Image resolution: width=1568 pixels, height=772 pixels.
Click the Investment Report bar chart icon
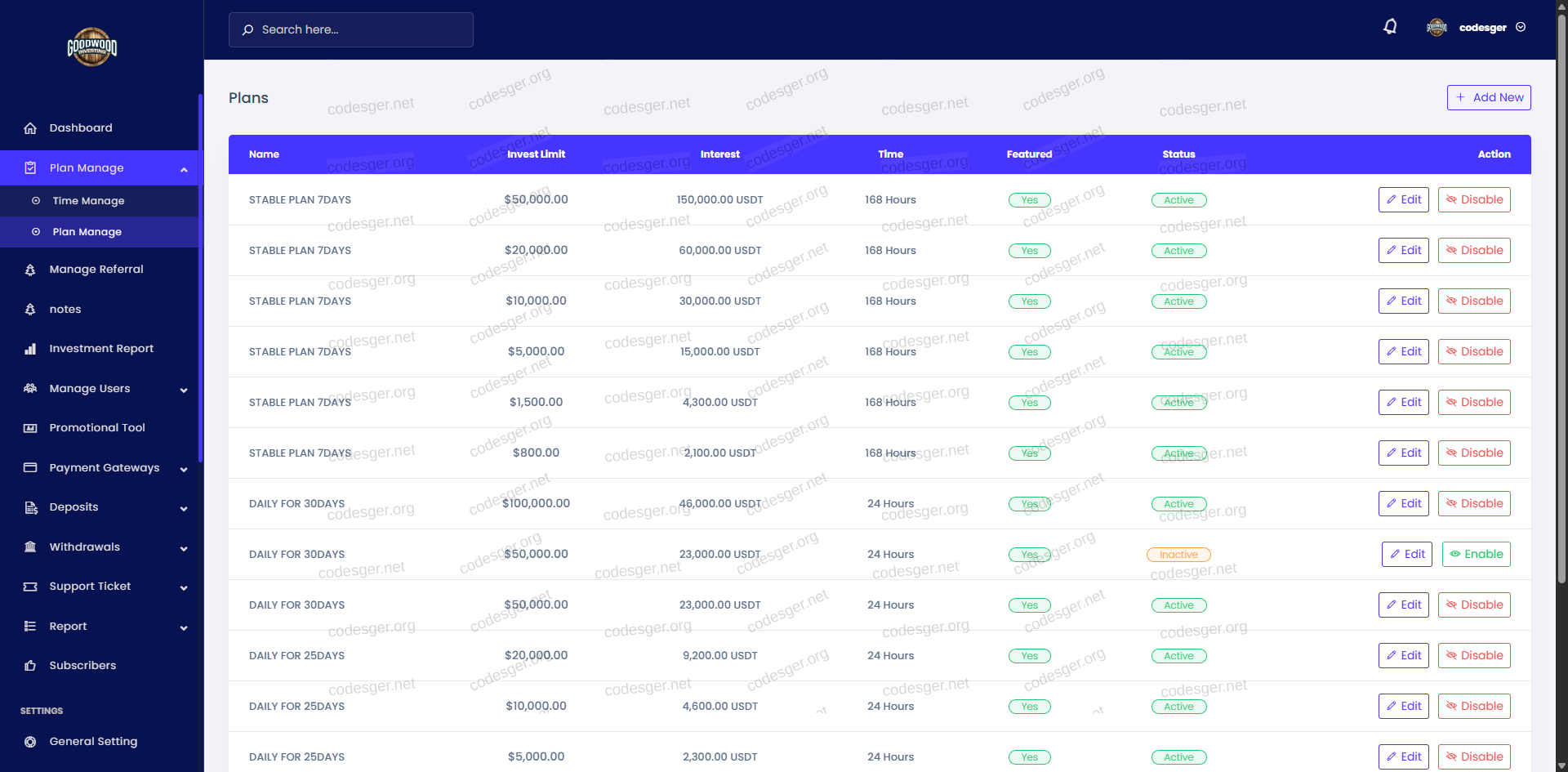(x=30, y=349)
